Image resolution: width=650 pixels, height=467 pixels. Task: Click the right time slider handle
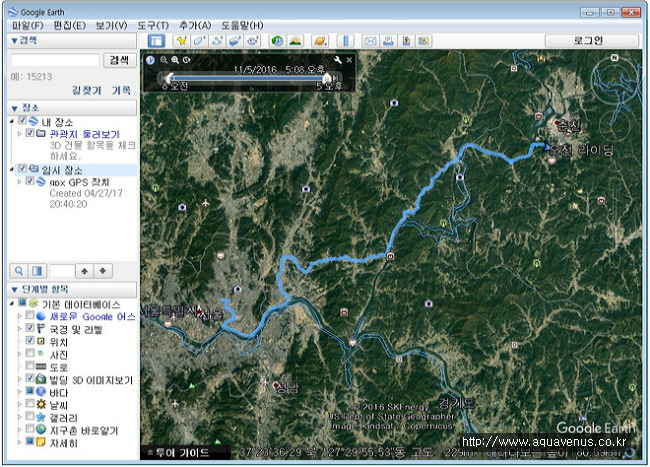coord(327,77)
